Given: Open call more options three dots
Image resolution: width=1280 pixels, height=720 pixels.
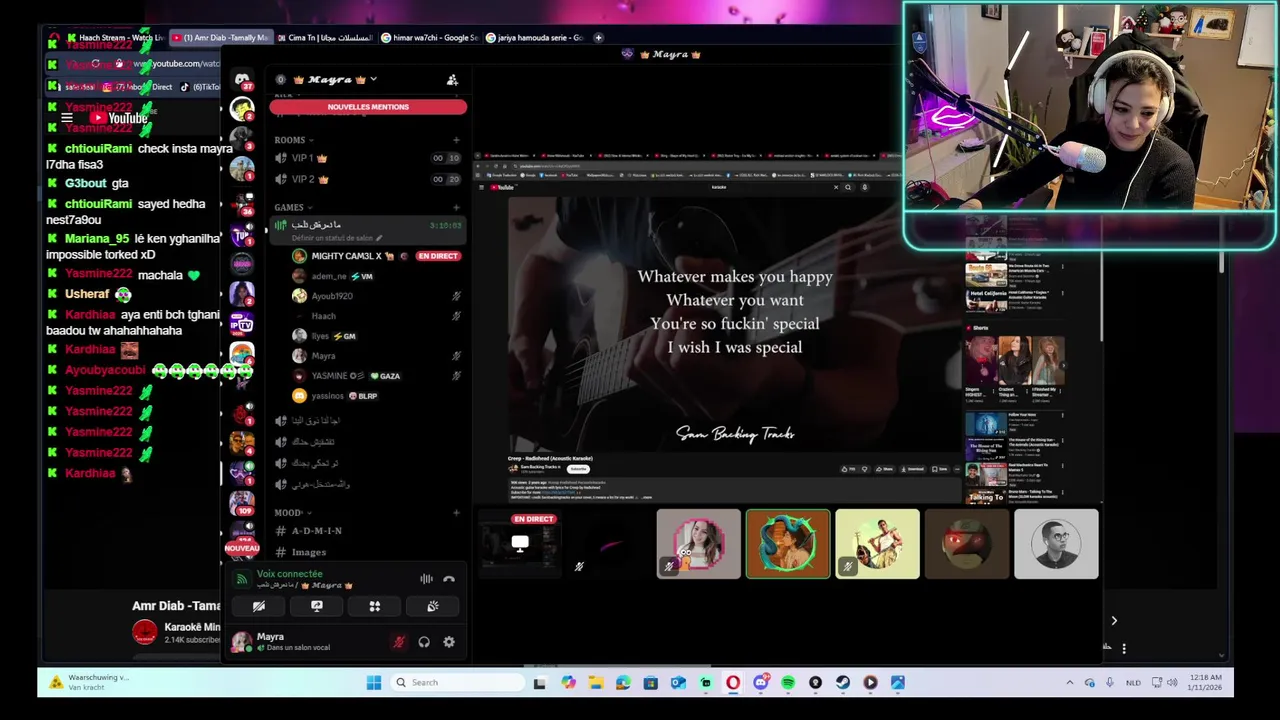Looking at the screenshot, I should click(1124, 648).
